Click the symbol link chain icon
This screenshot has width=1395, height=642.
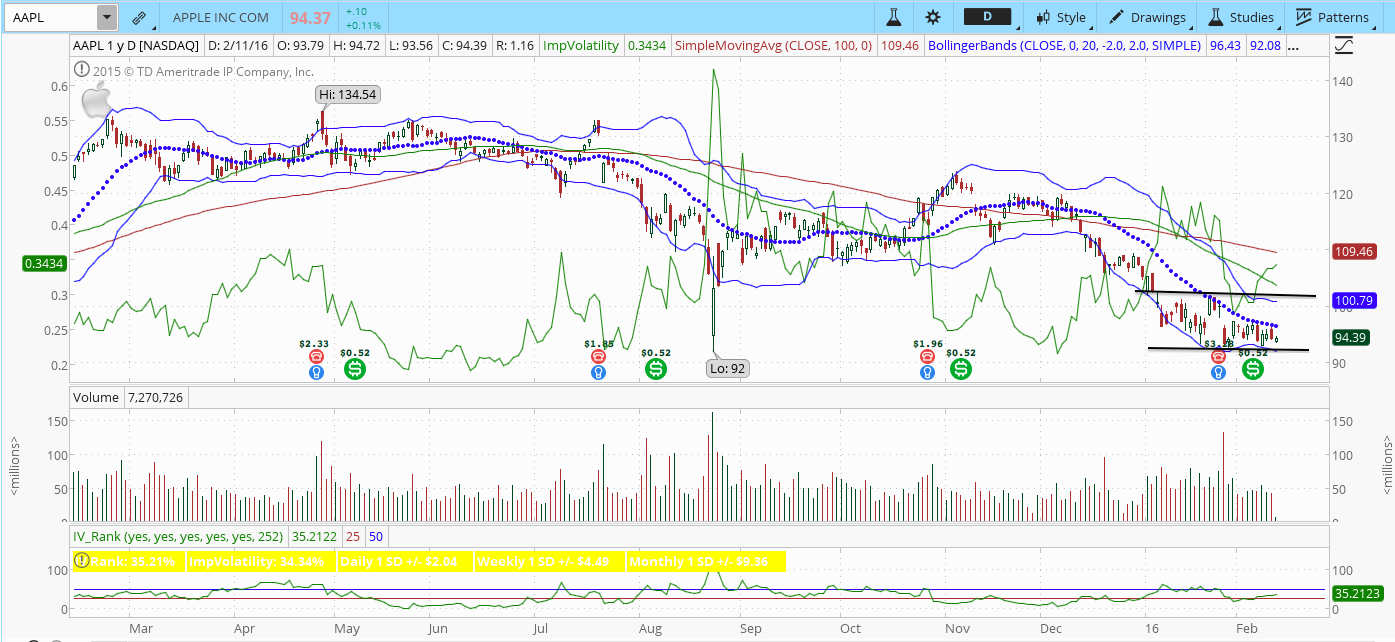(139, 18)
